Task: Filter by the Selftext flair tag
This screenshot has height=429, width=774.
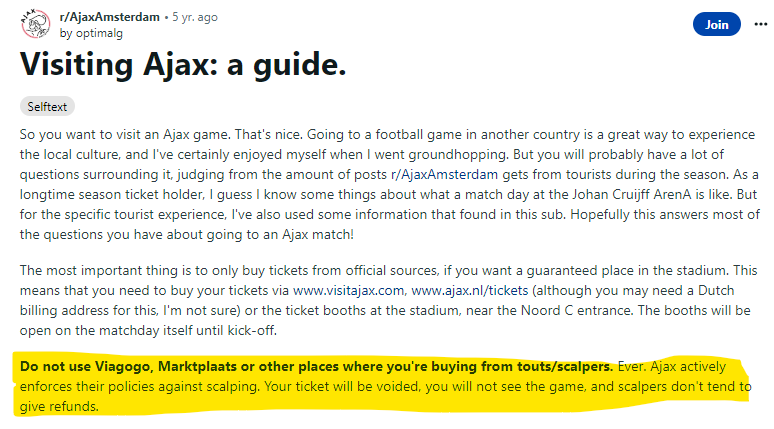Action: point(47,107)
